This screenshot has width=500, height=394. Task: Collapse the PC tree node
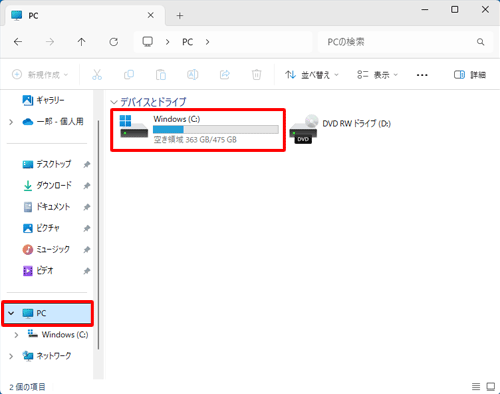click(x=11, y=313)
